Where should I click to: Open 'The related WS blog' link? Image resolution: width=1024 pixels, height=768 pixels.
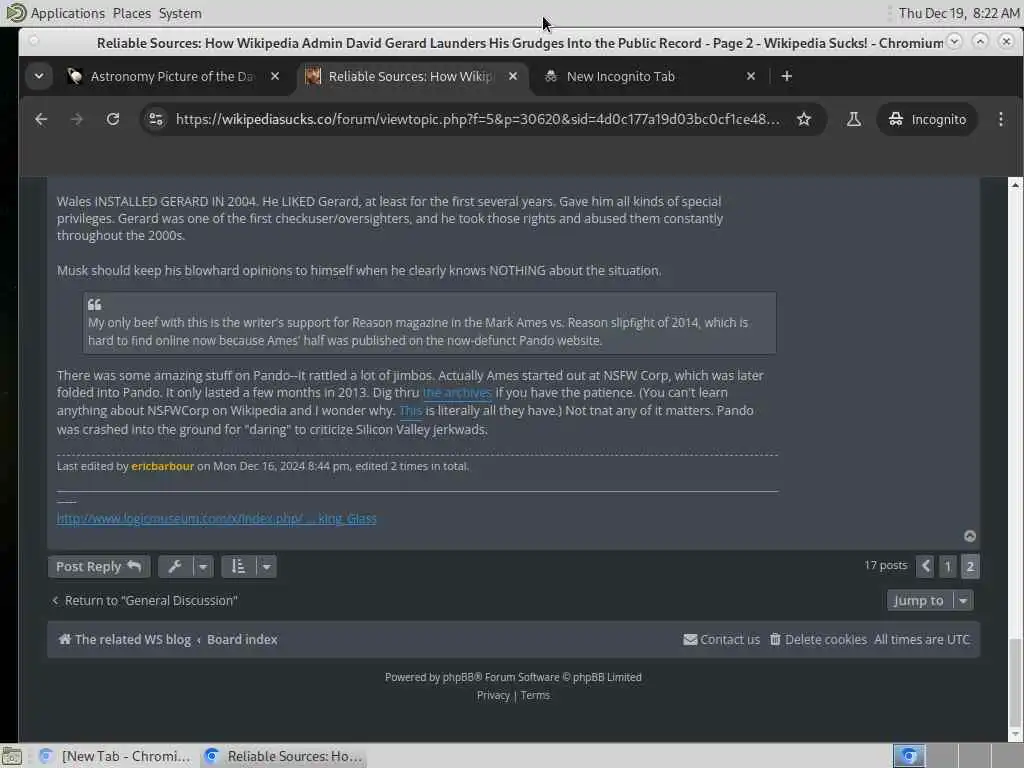point(125,640)
